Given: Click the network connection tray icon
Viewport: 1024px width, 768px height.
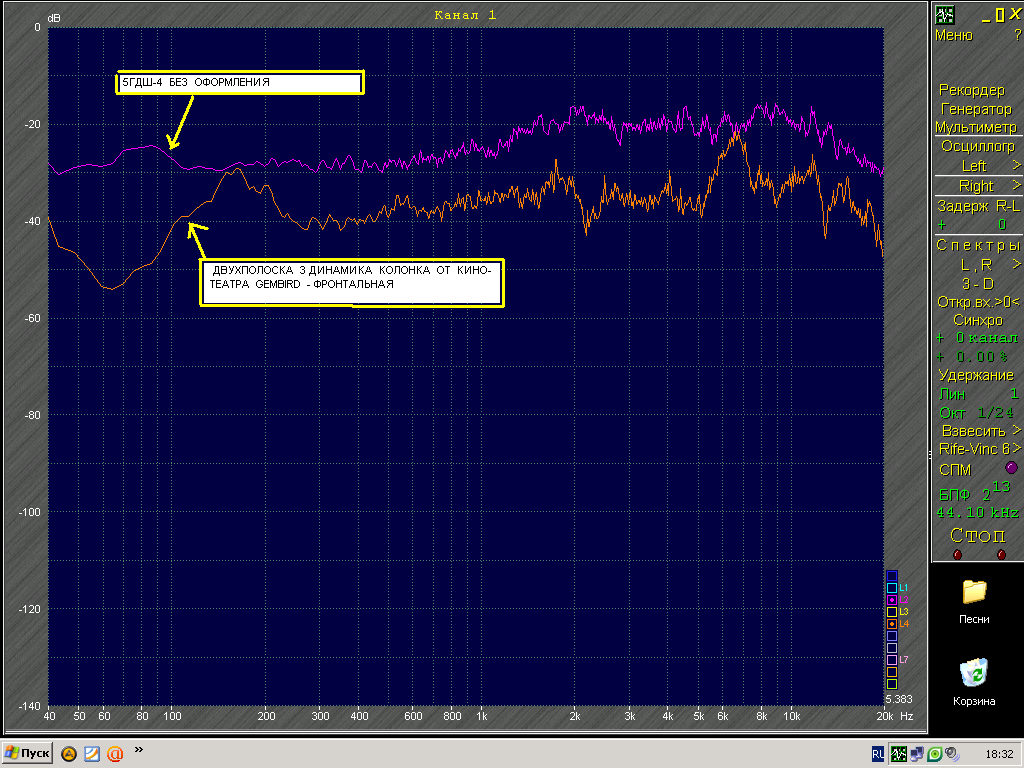Looking at the screenshot, I should pos(917,753).
